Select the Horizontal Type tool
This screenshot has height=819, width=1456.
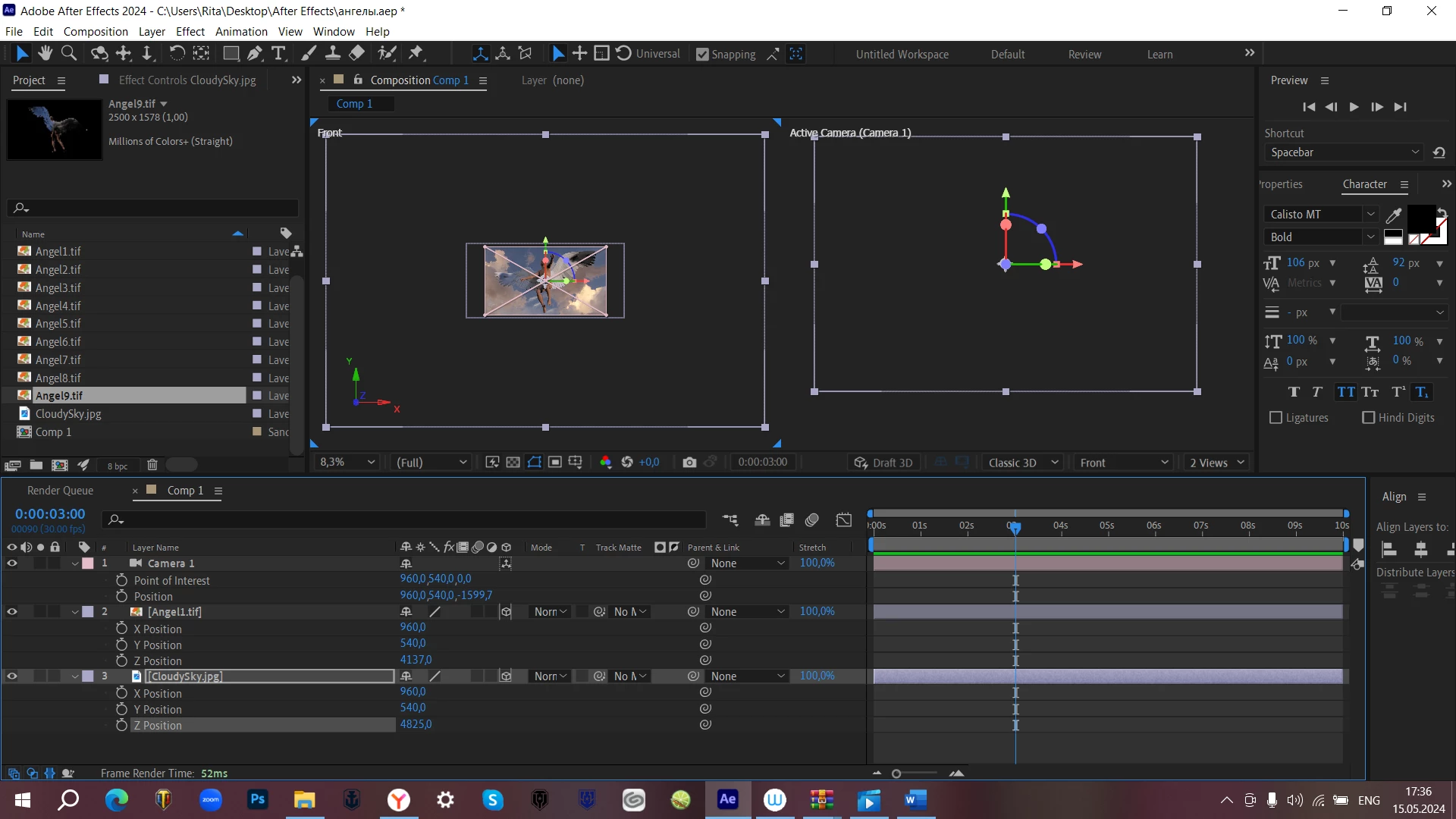coord(278,53)
